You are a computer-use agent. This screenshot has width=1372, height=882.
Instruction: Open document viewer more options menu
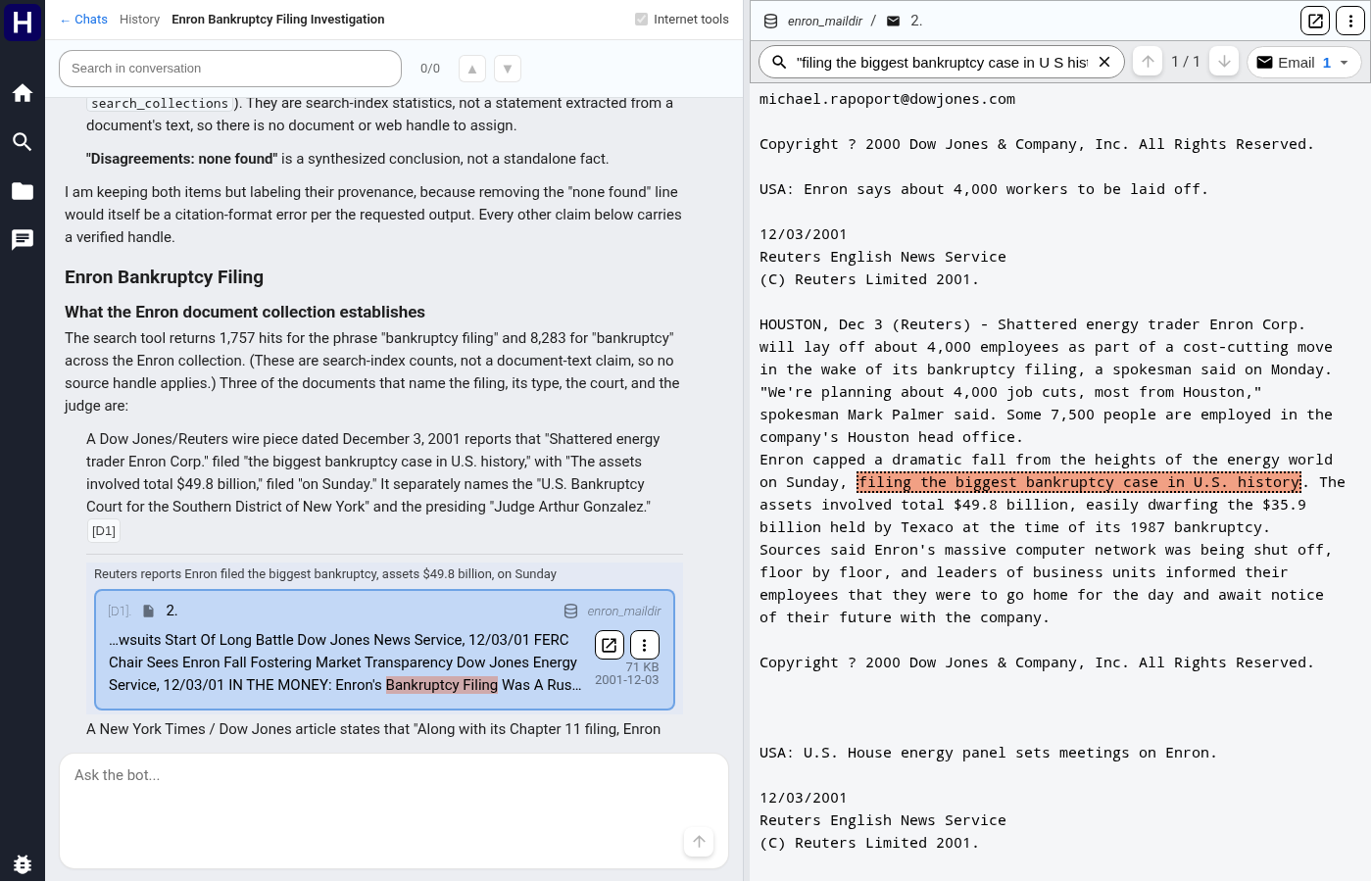(x=1350, y=21)
